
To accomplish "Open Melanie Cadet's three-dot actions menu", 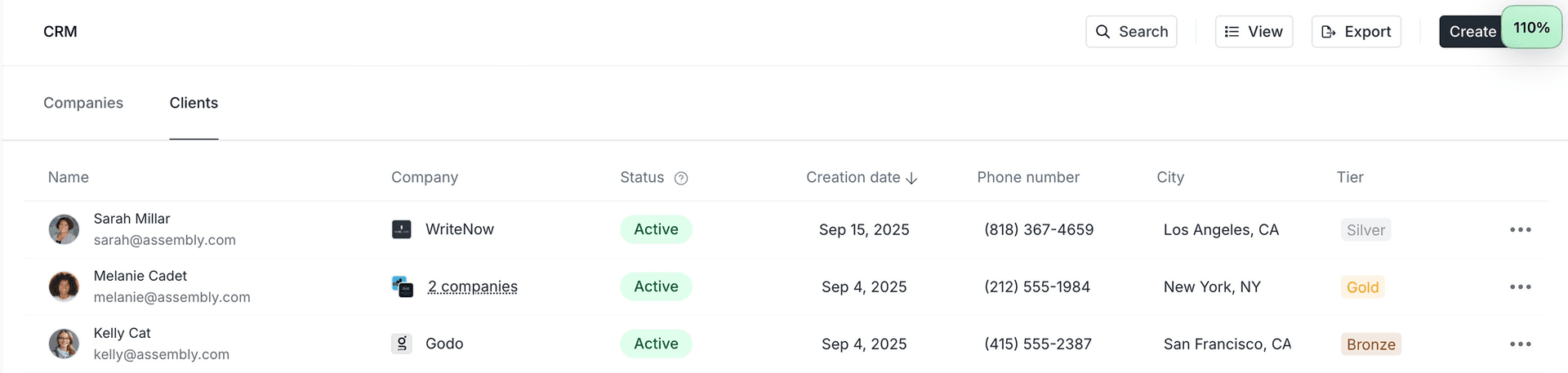I will pos(1520,286).
